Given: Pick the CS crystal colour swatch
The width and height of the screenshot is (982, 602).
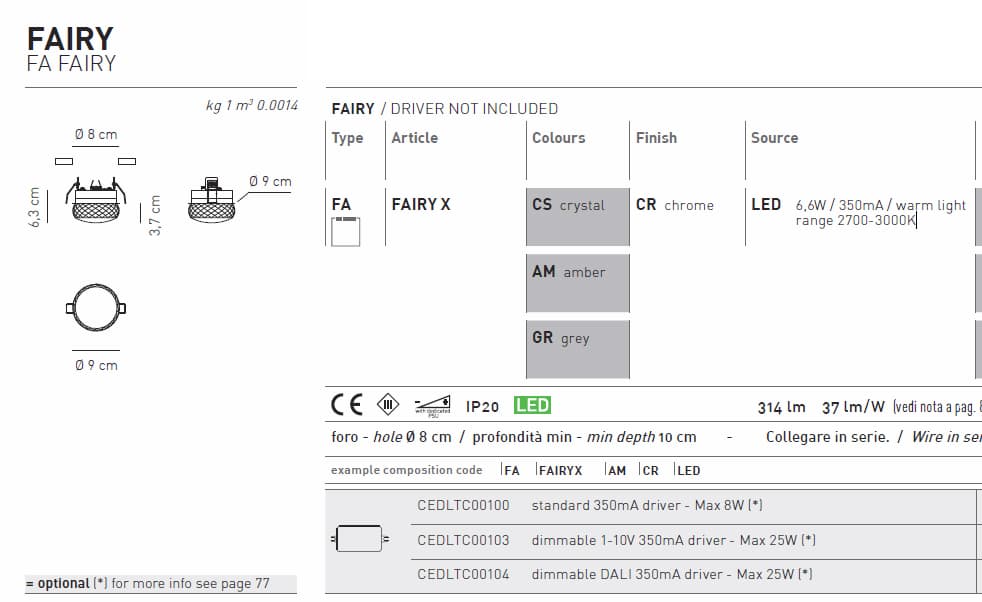Looking at the screenshot, I should (x=577, y=216).
